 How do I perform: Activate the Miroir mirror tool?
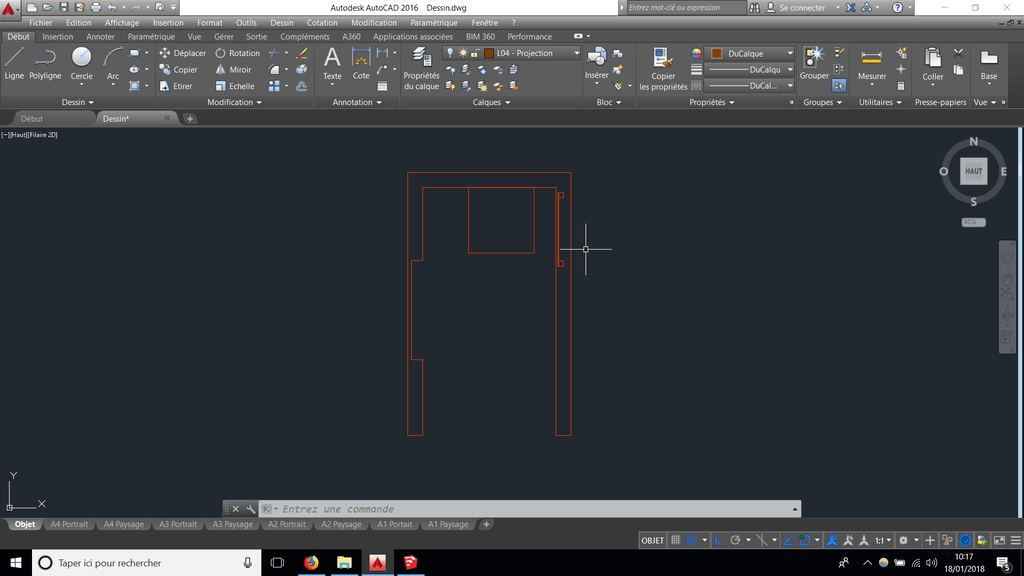pyautogui.click(x=234, y=69)
